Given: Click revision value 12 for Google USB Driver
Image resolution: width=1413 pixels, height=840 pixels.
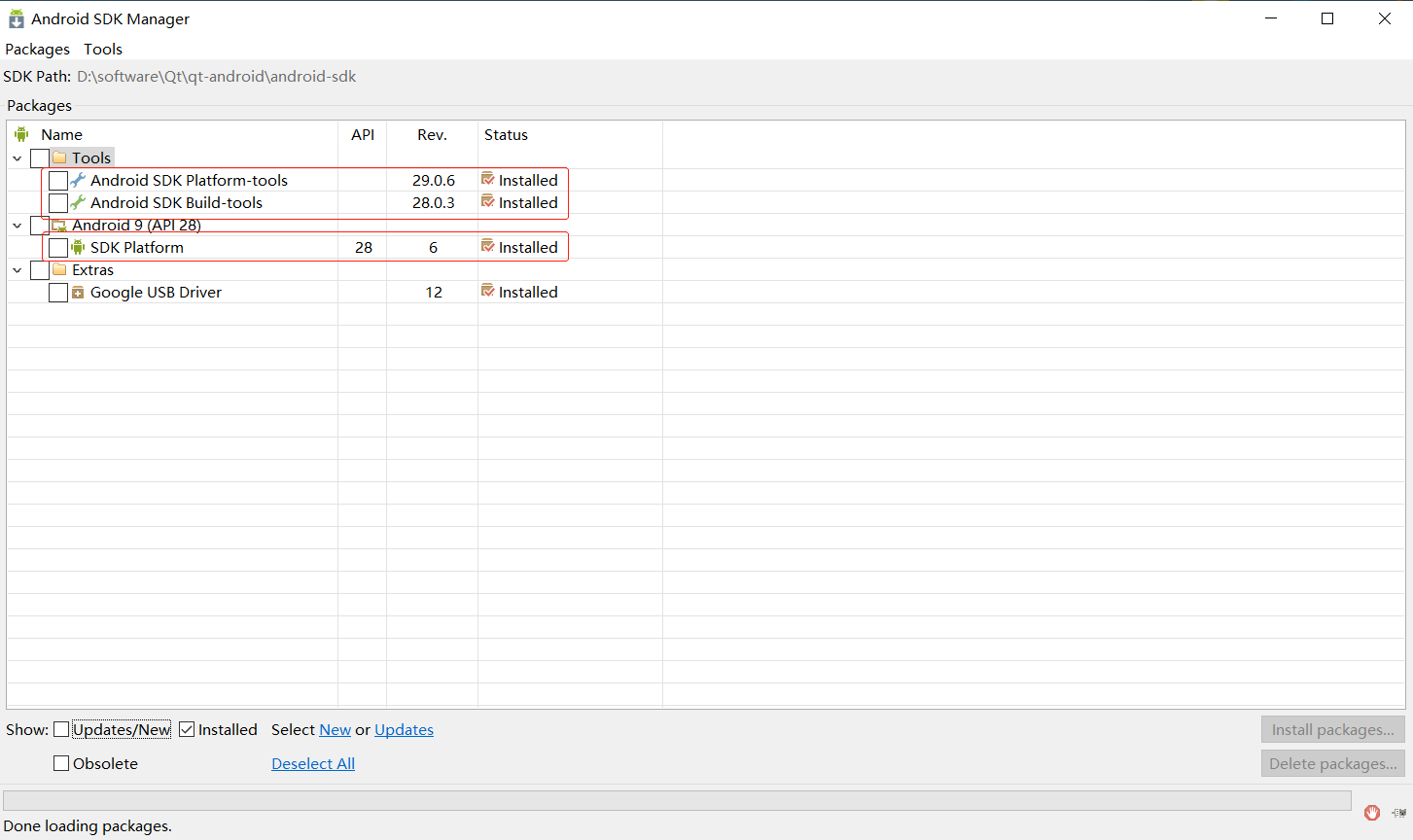Looking at the screenshot, I should point(434,292).
